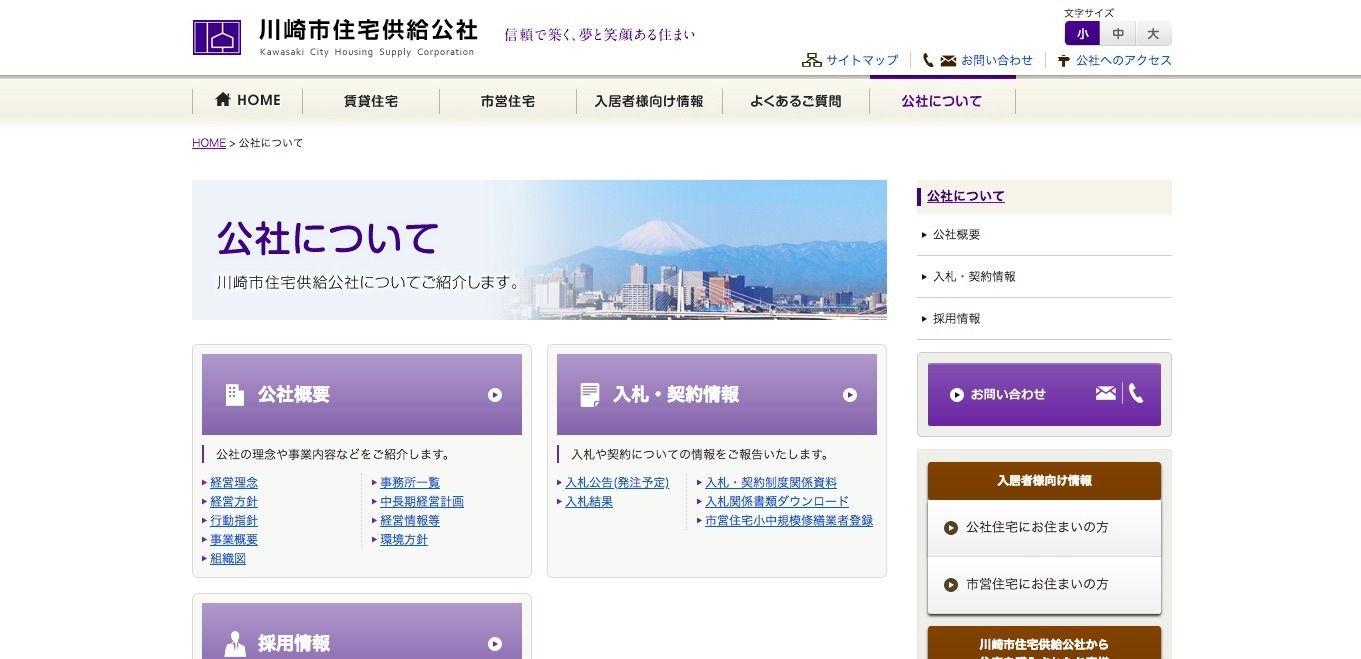Open the よくあるご質問 navigation tab
The height and width of the screenshot is (659, 1361).
795,101
